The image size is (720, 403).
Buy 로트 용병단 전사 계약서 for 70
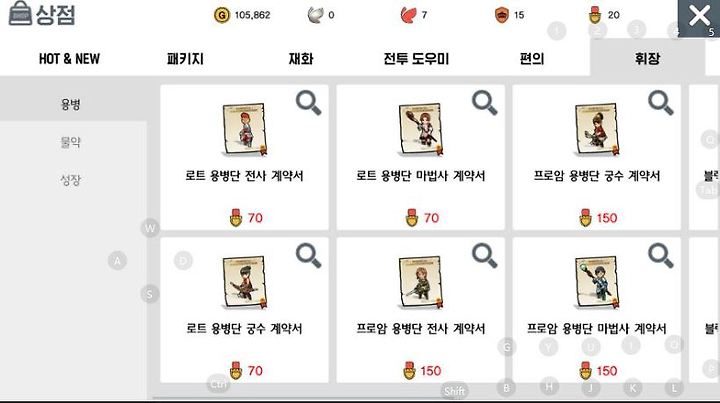click(x=246, y=218)
